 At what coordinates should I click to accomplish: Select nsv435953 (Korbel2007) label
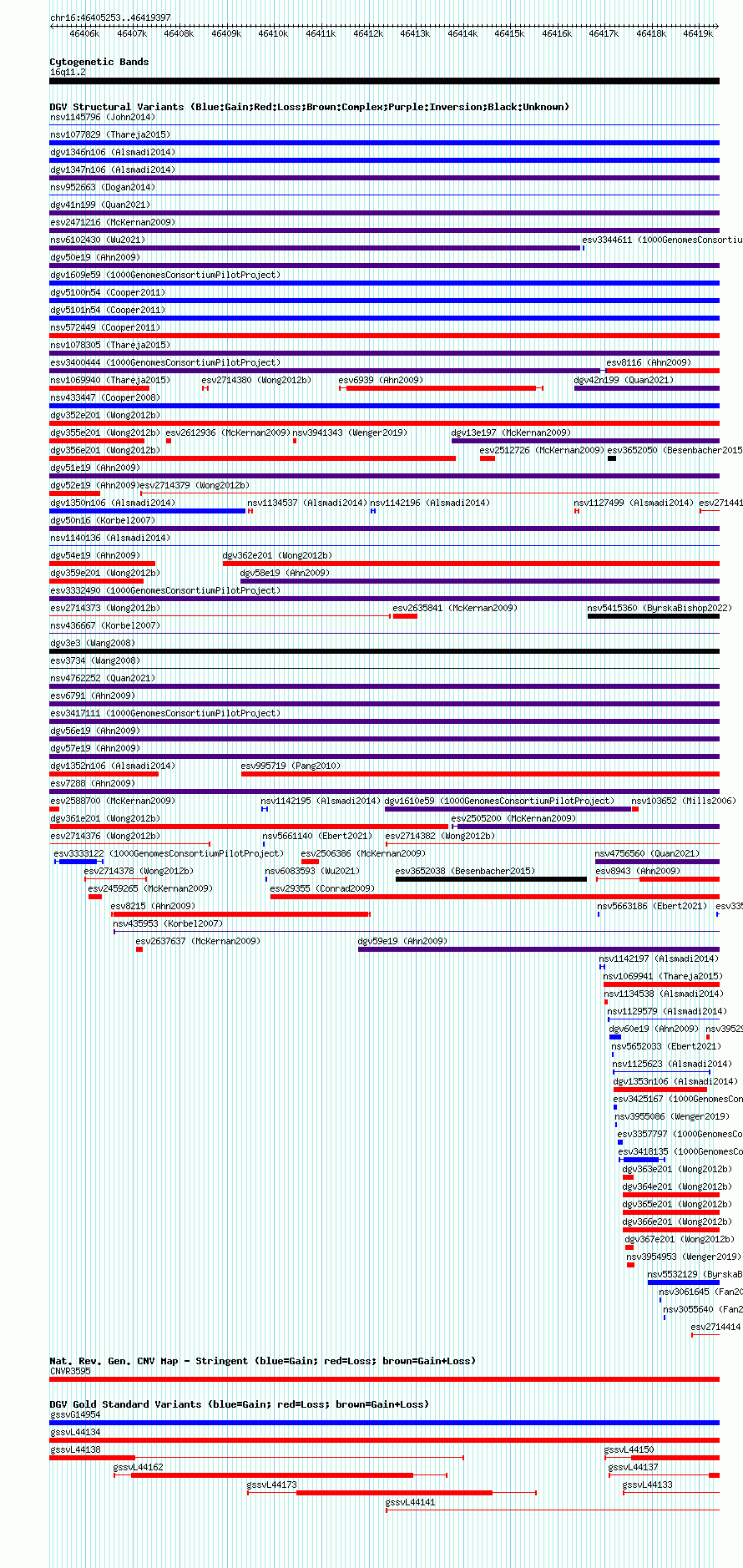coord(168,923)
